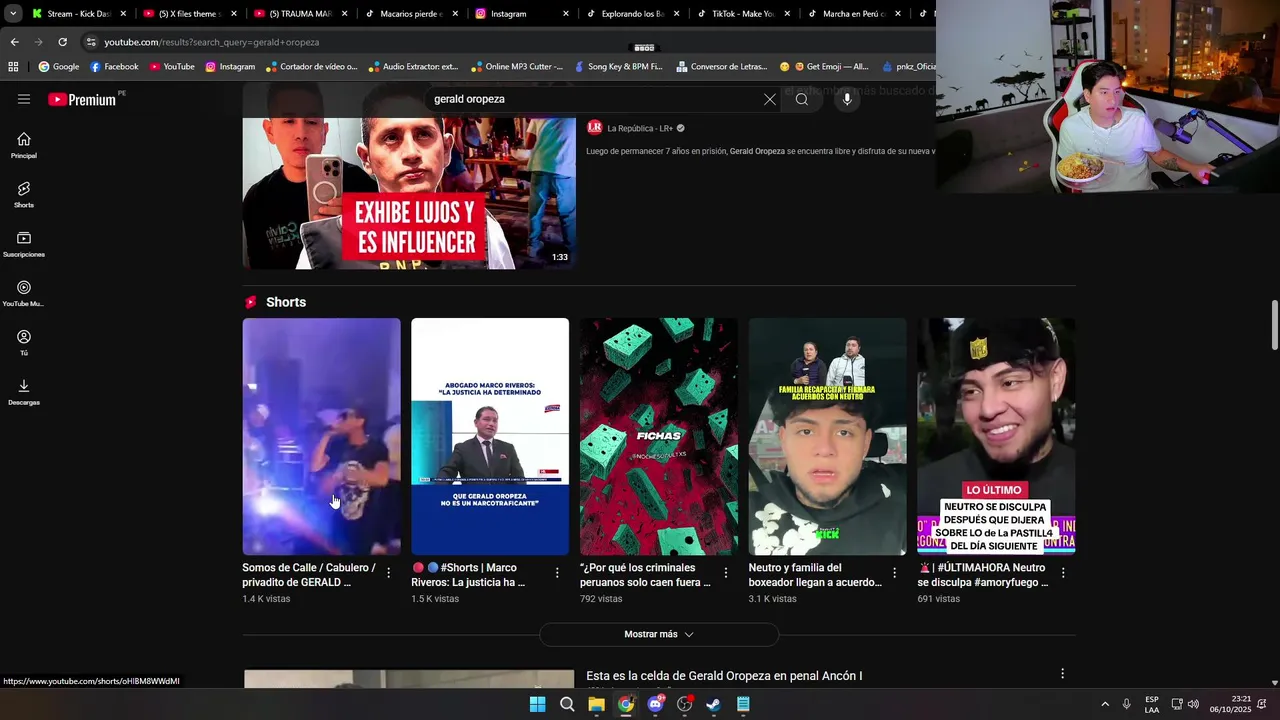Click the browser address bar URL
This screenshot has width=1280, height=720.
point(212,42)
